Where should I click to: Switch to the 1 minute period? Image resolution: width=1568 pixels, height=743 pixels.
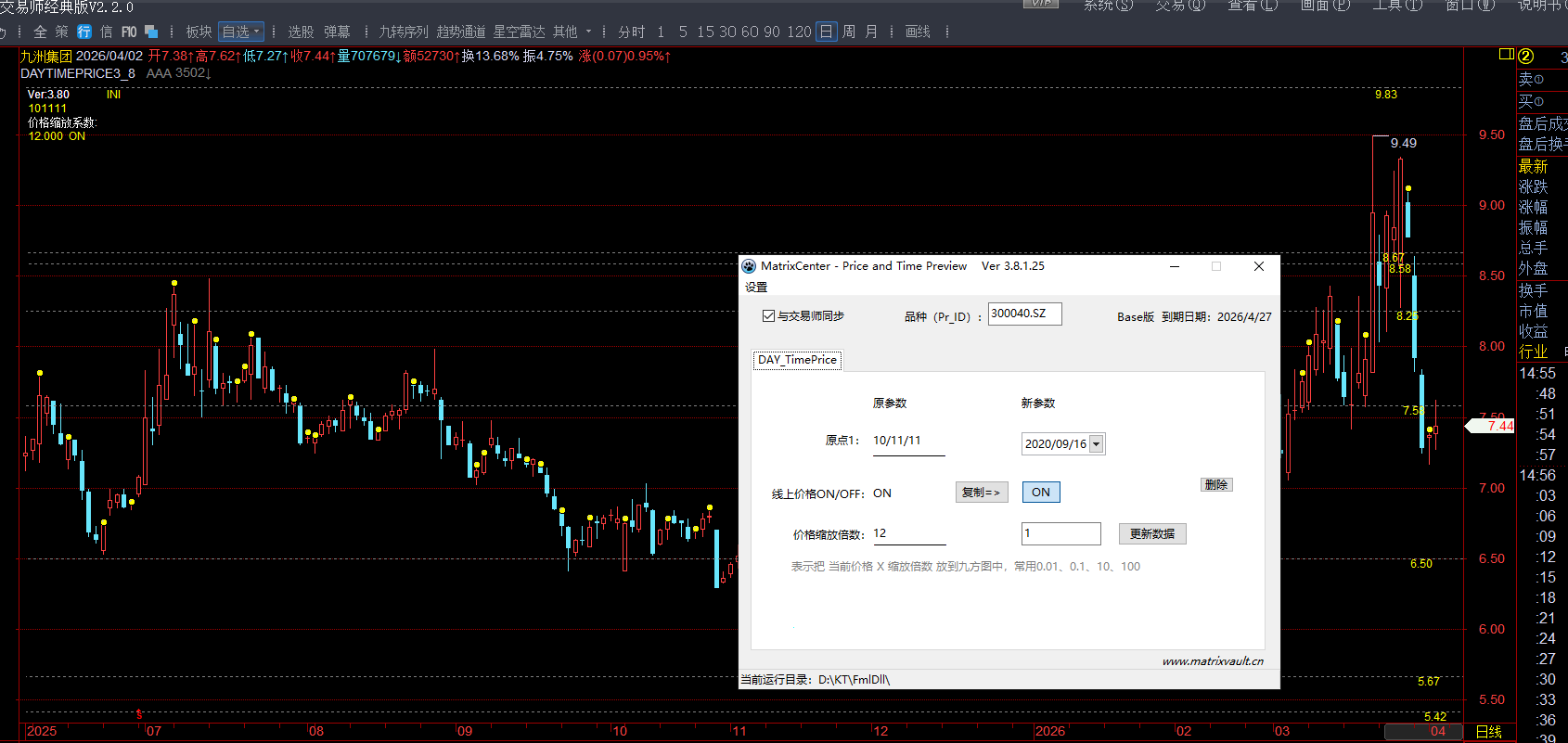pyautogui.click(x=661, y=32)
